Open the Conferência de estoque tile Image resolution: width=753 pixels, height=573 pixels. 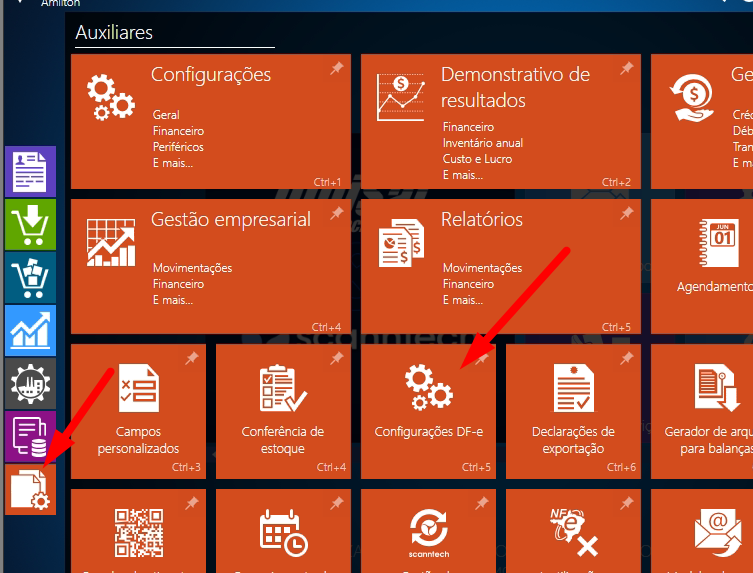283,412
